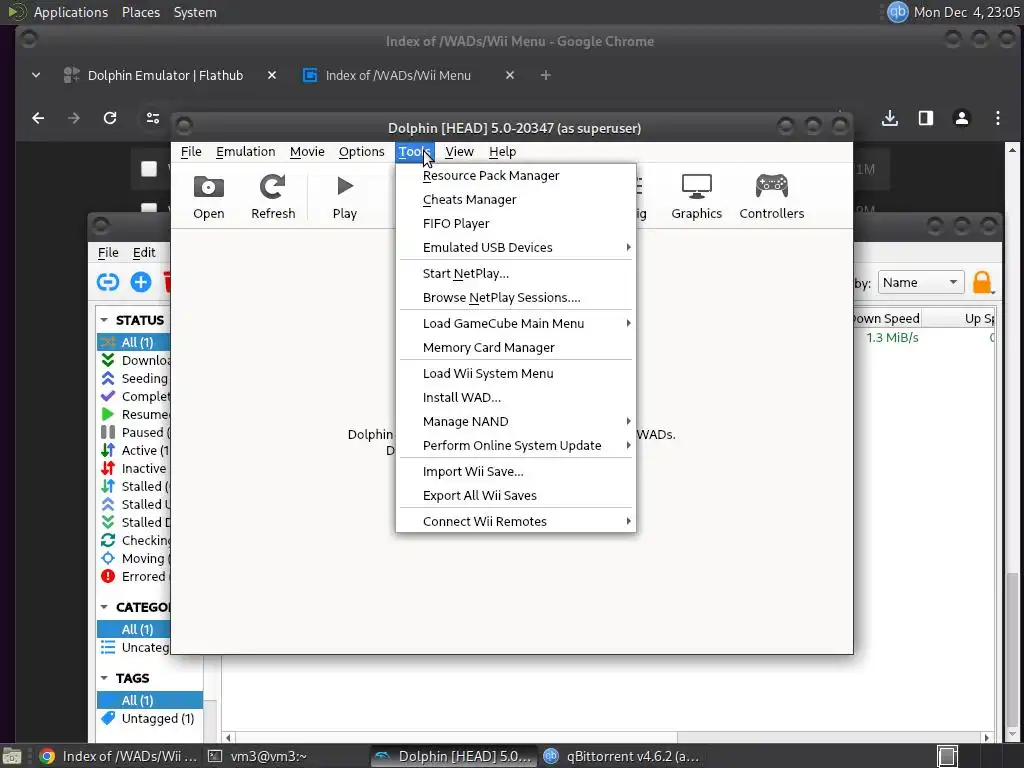Collapse the CATEGORIES section in qBittorrent
The image size is (1024, 768).
pyautogui.click(x=104, y=607)
